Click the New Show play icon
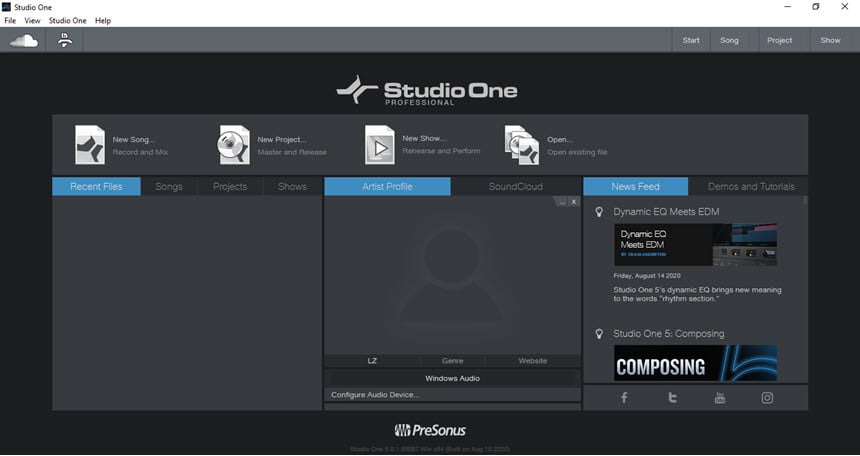This screenshot has width=860, height=456. click(380, 145)
